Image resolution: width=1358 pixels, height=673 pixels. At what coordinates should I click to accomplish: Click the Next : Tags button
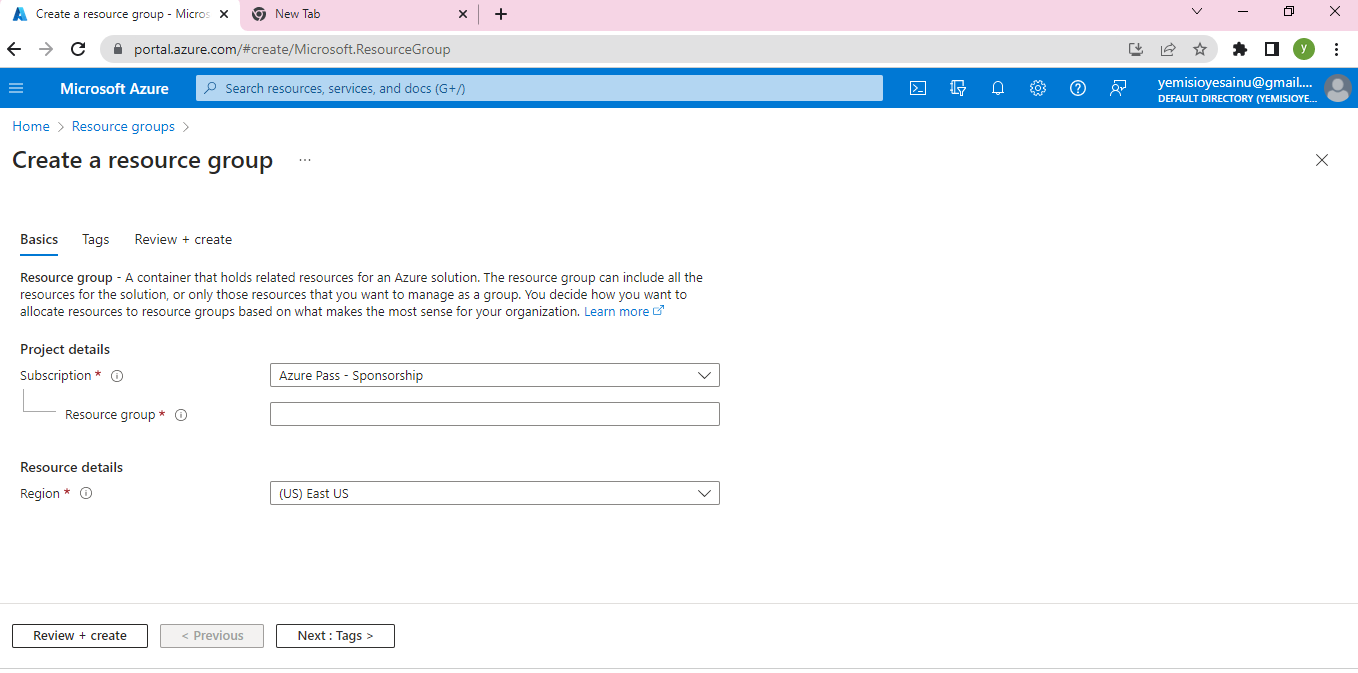pos(335,636)
